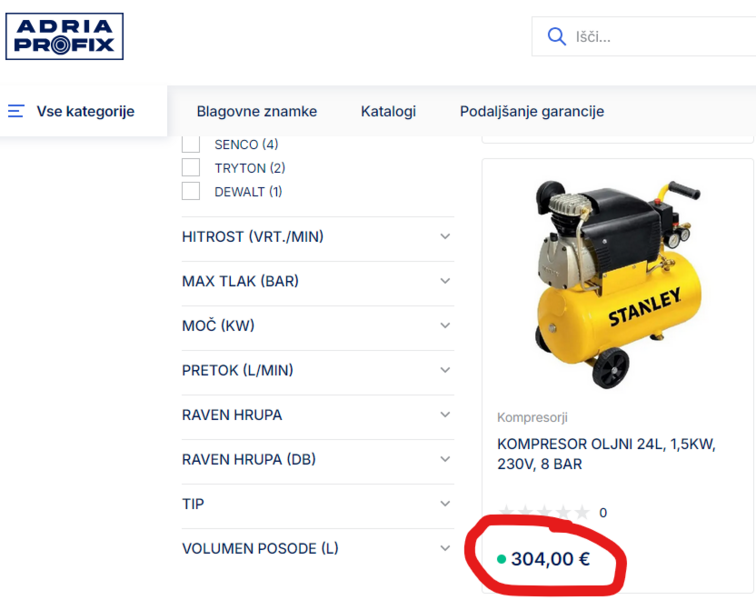Open the Vse kategorije hamburger menu icon

point(16,111)
